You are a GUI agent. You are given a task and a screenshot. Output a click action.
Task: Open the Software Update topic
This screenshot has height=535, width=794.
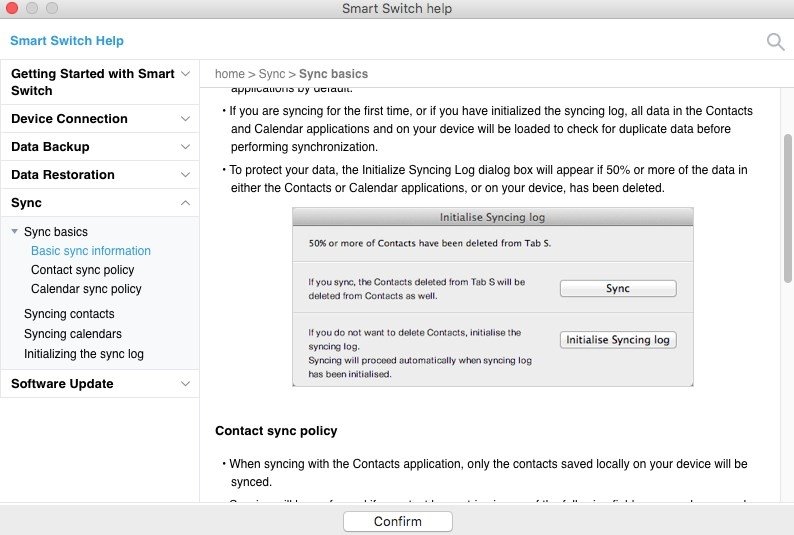(x=62, y=384)
